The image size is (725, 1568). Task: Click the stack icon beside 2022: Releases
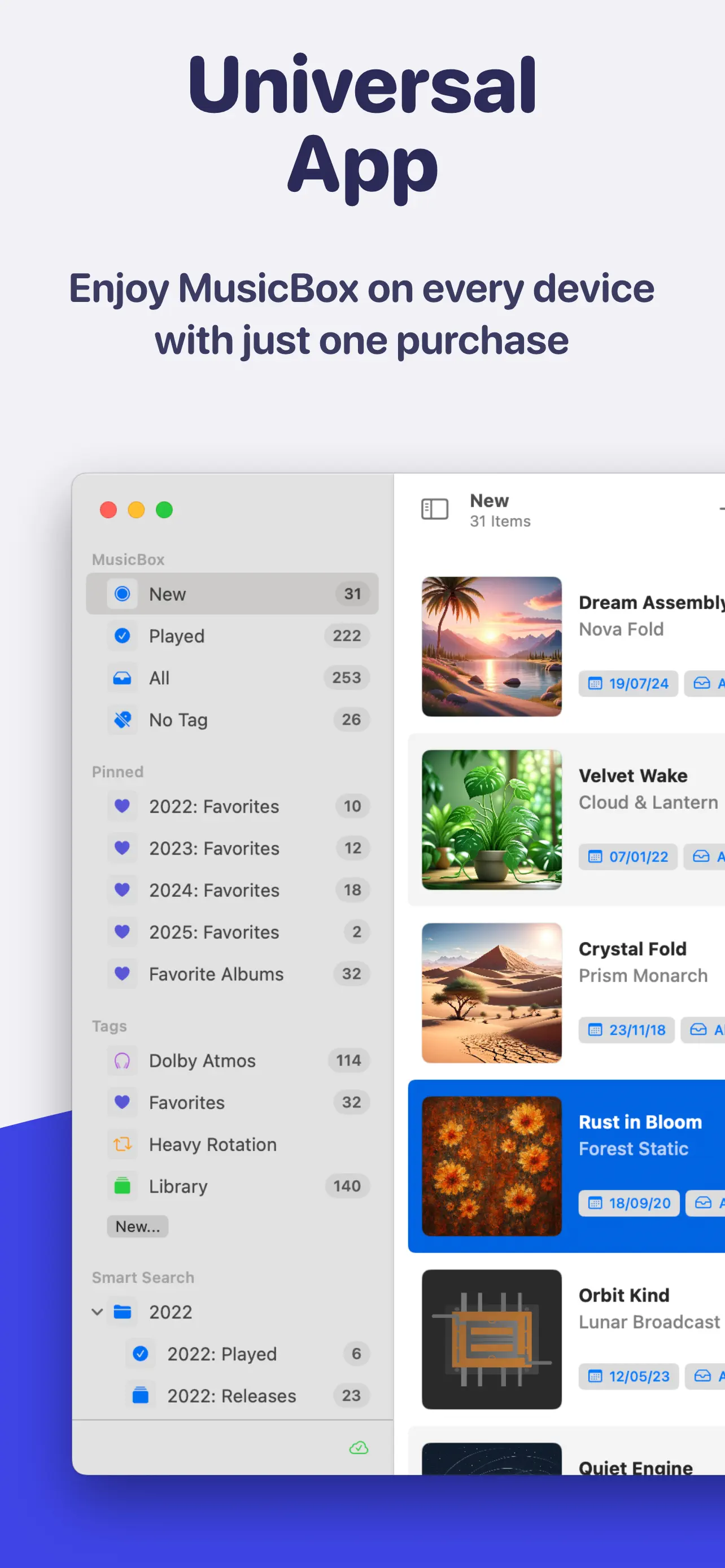point(141,1396)
